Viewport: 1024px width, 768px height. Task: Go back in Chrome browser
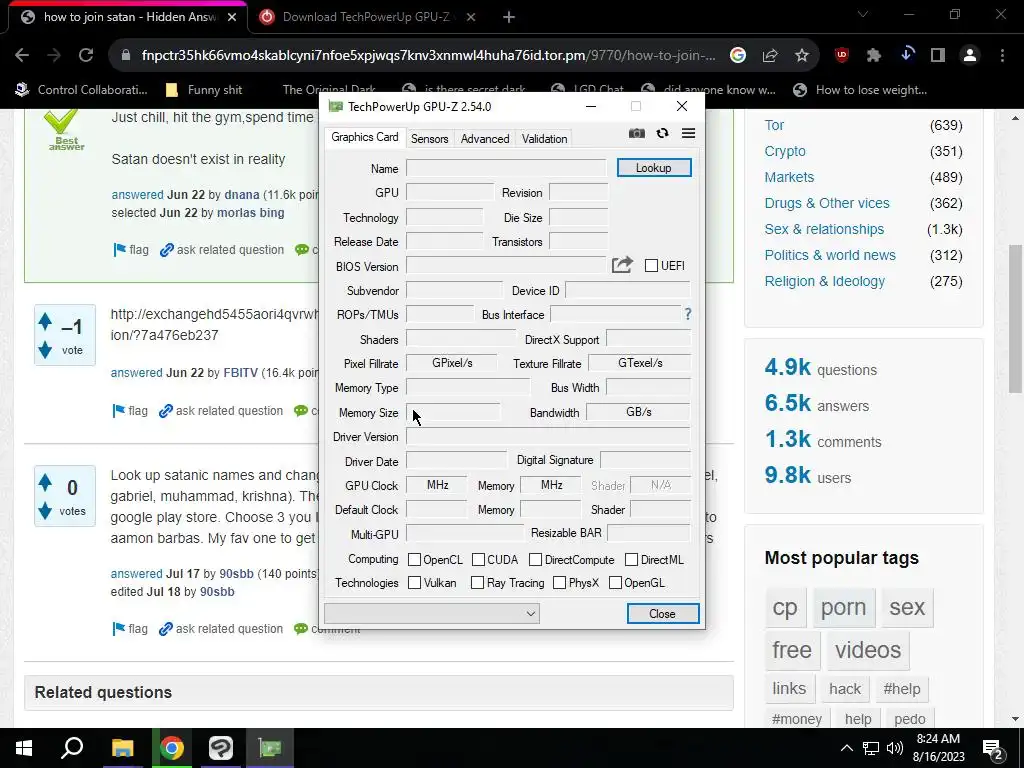pyautogui.click(x=22, y=56)
